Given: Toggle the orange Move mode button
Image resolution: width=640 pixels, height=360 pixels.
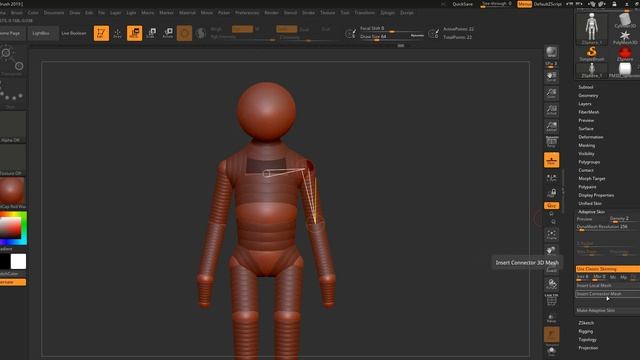Looking at the screenshot, I should pyautogui.click(x=134, y=33).
